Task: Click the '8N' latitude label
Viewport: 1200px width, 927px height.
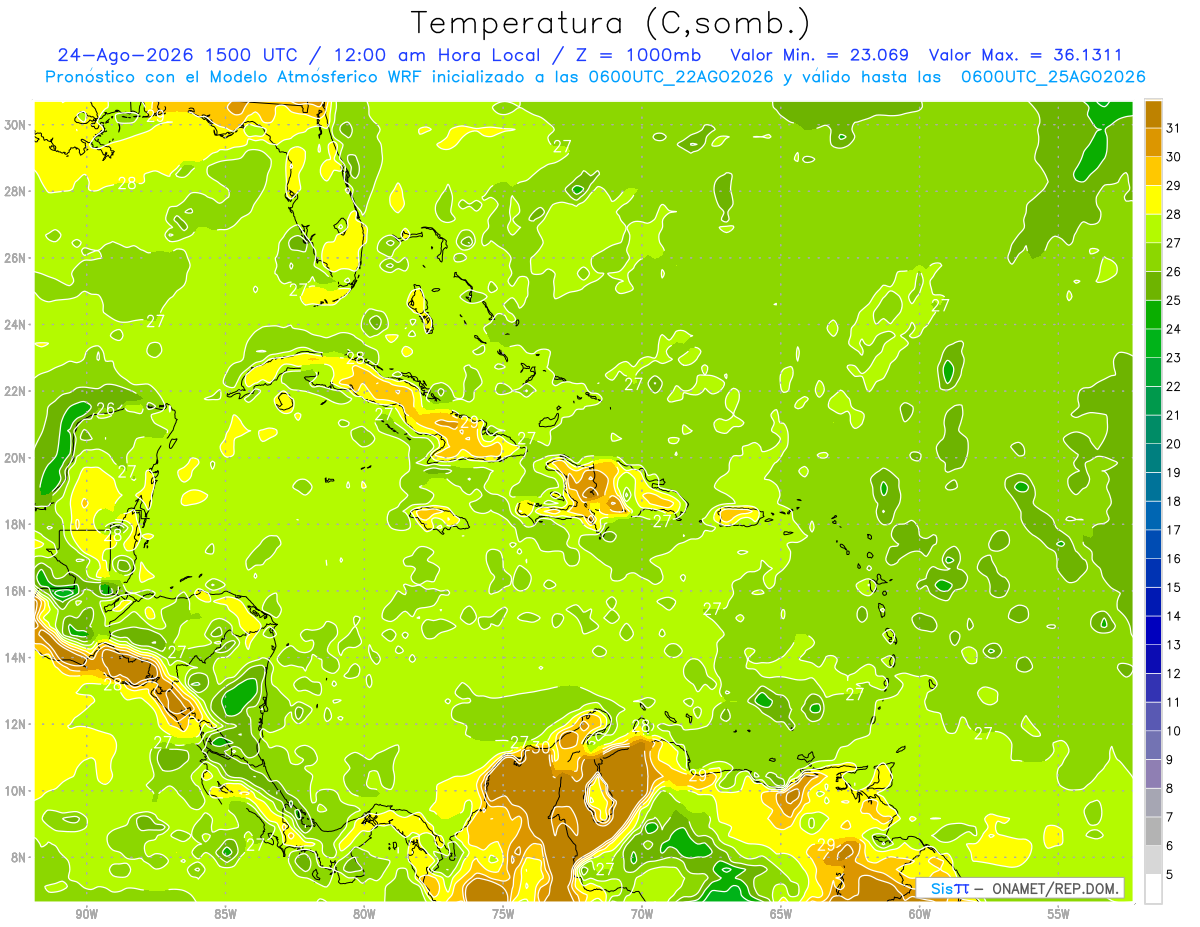Action: pos(20,857)
